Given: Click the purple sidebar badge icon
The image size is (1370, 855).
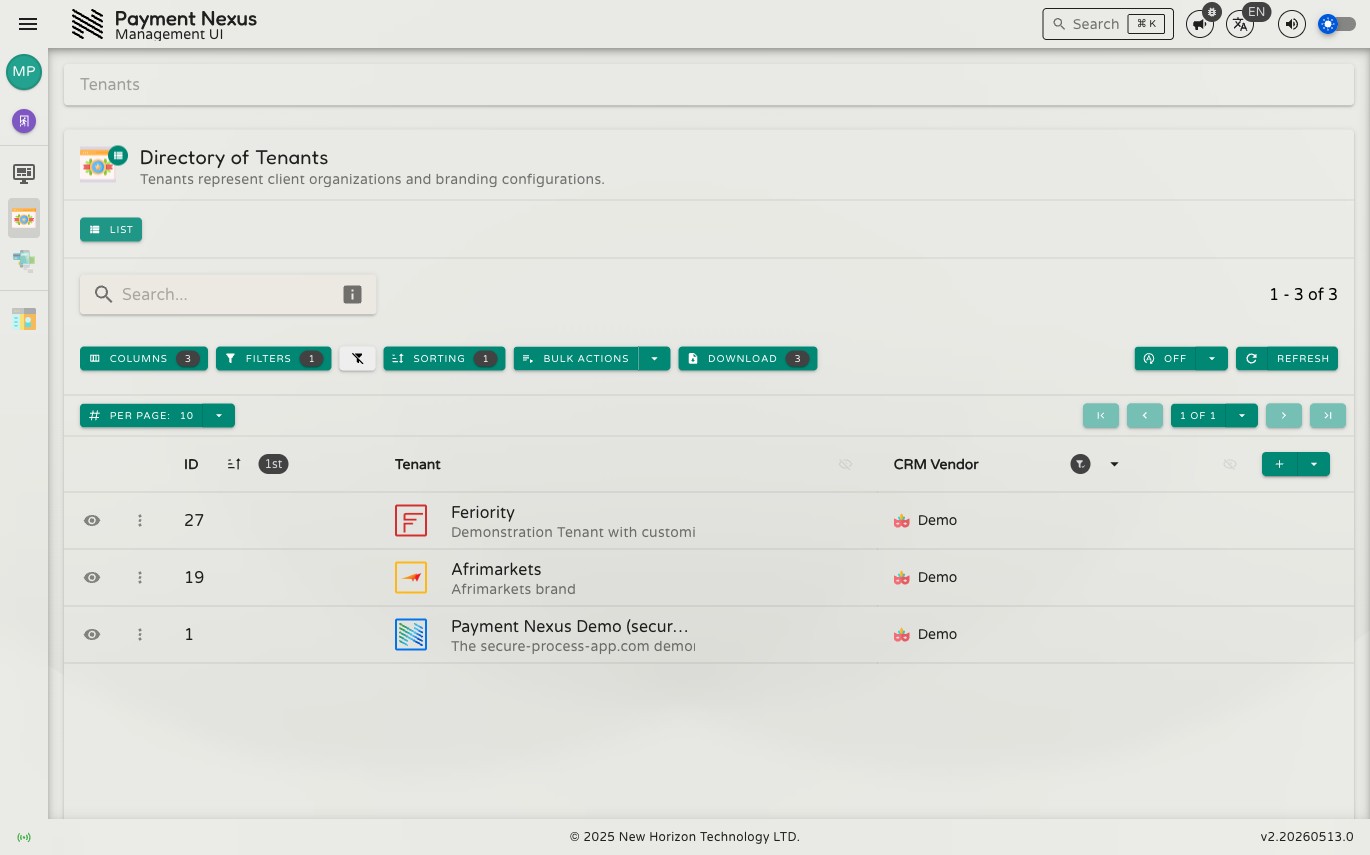Looking at the screenshot, I should 24,121.
